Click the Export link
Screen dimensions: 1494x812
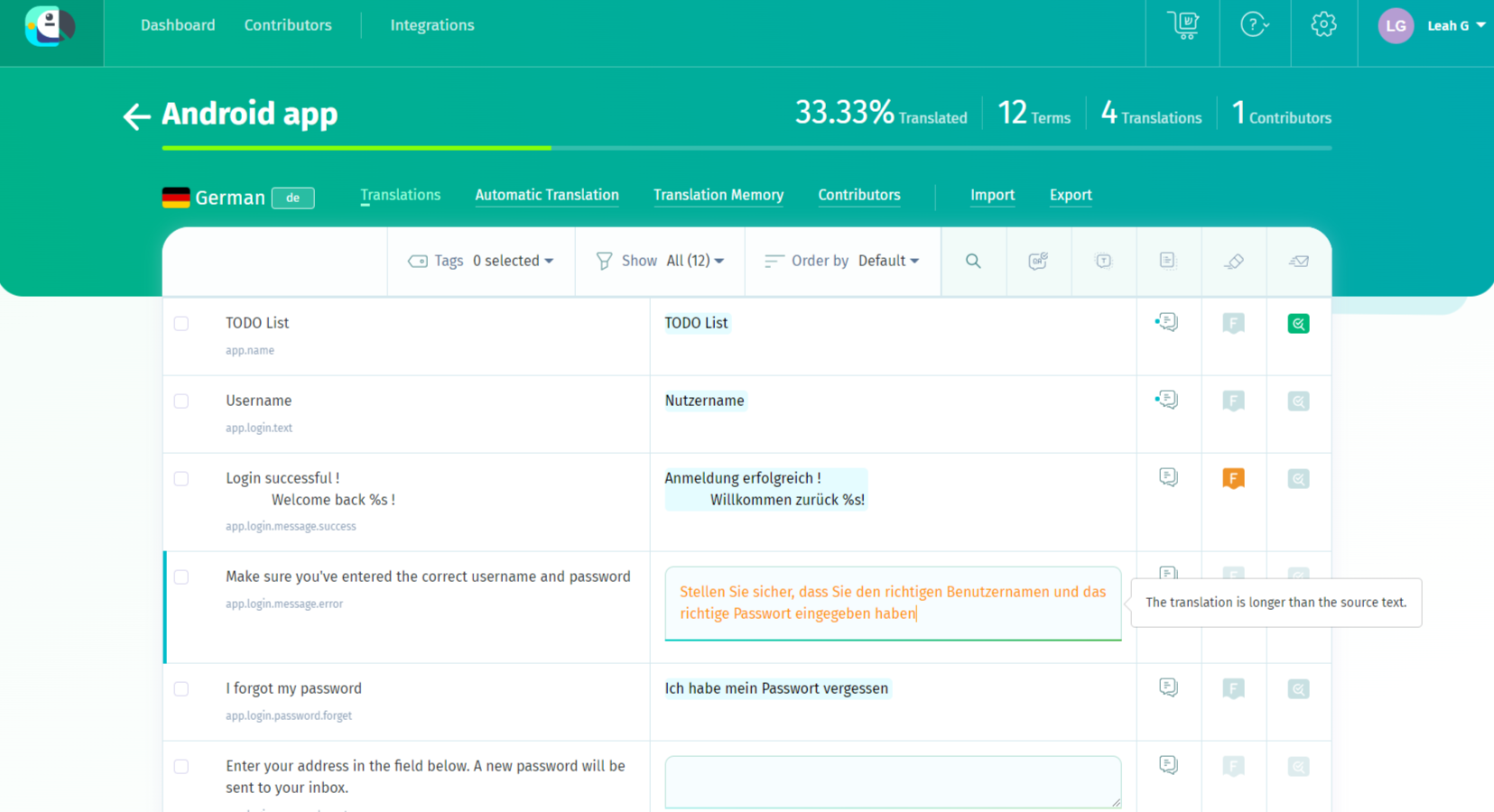click(1070, 195)
